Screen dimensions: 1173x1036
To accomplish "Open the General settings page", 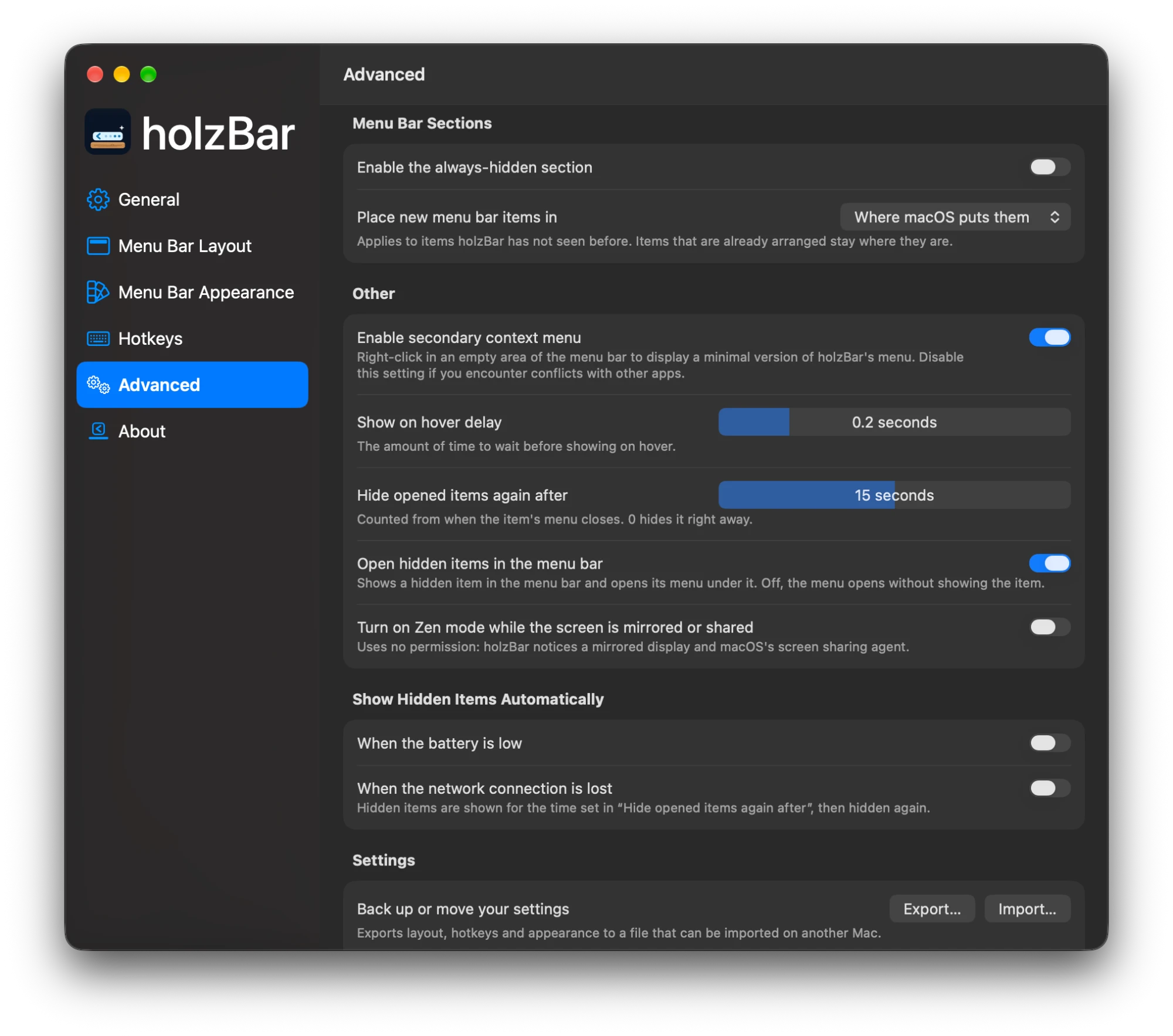I will click(192, 200).
